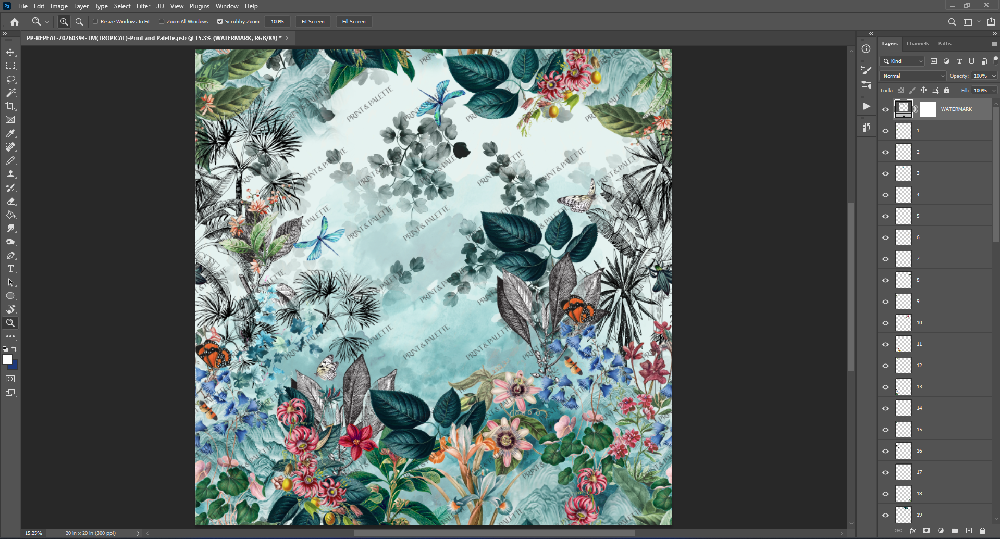Open Edit Toolbar three-dots menu
The width and height of the screenshot is (1000, 539).
click(x=10, y=336)
